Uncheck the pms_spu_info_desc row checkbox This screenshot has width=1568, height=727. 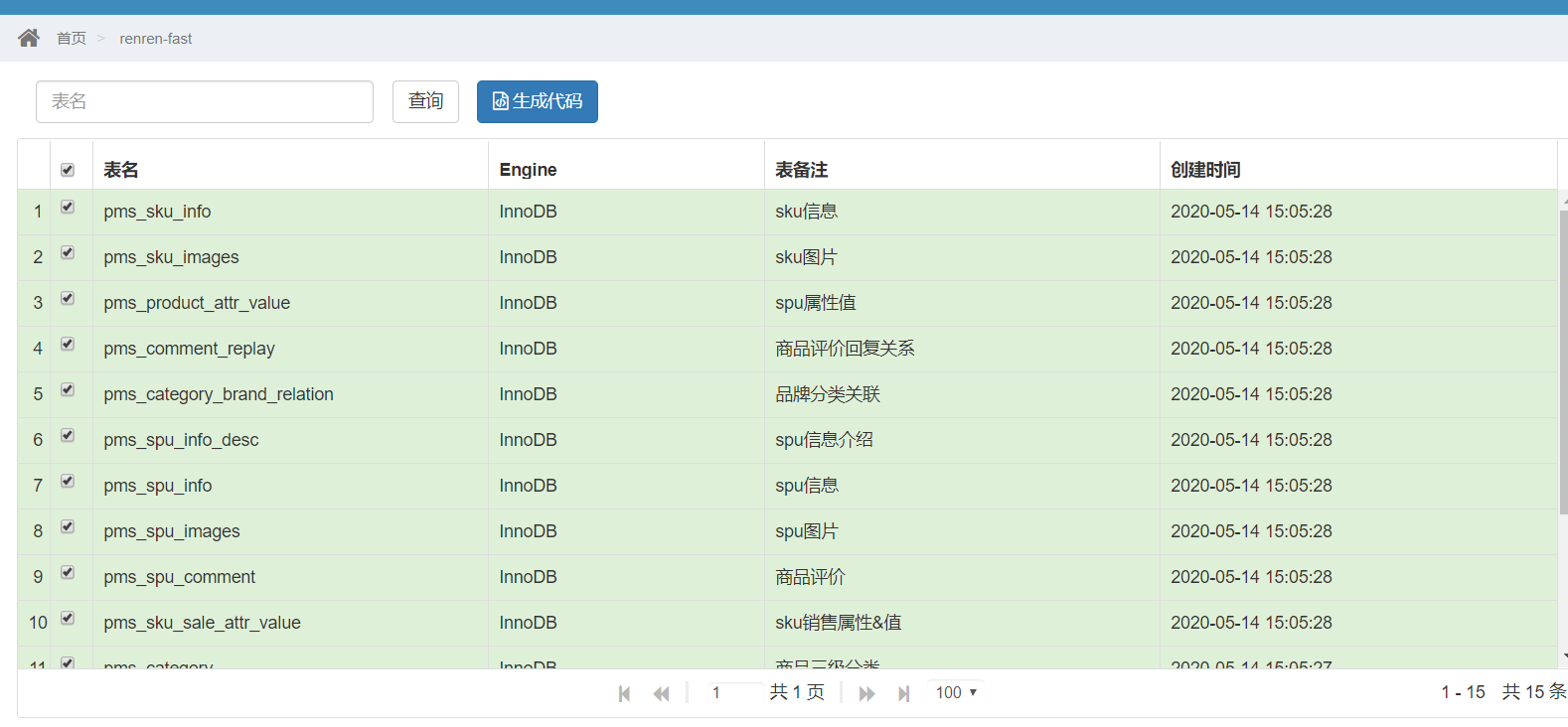tap(68, 435)
